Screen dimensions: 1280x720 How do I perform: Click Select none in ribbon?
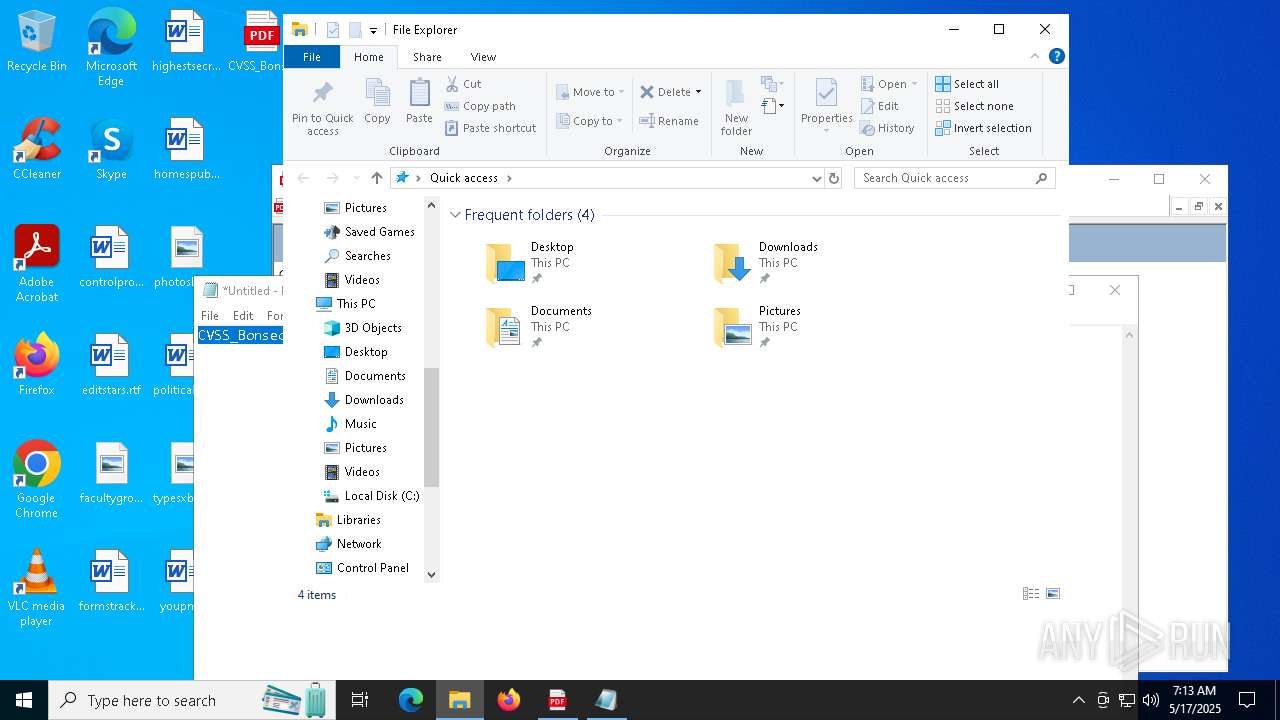[974, 106]
